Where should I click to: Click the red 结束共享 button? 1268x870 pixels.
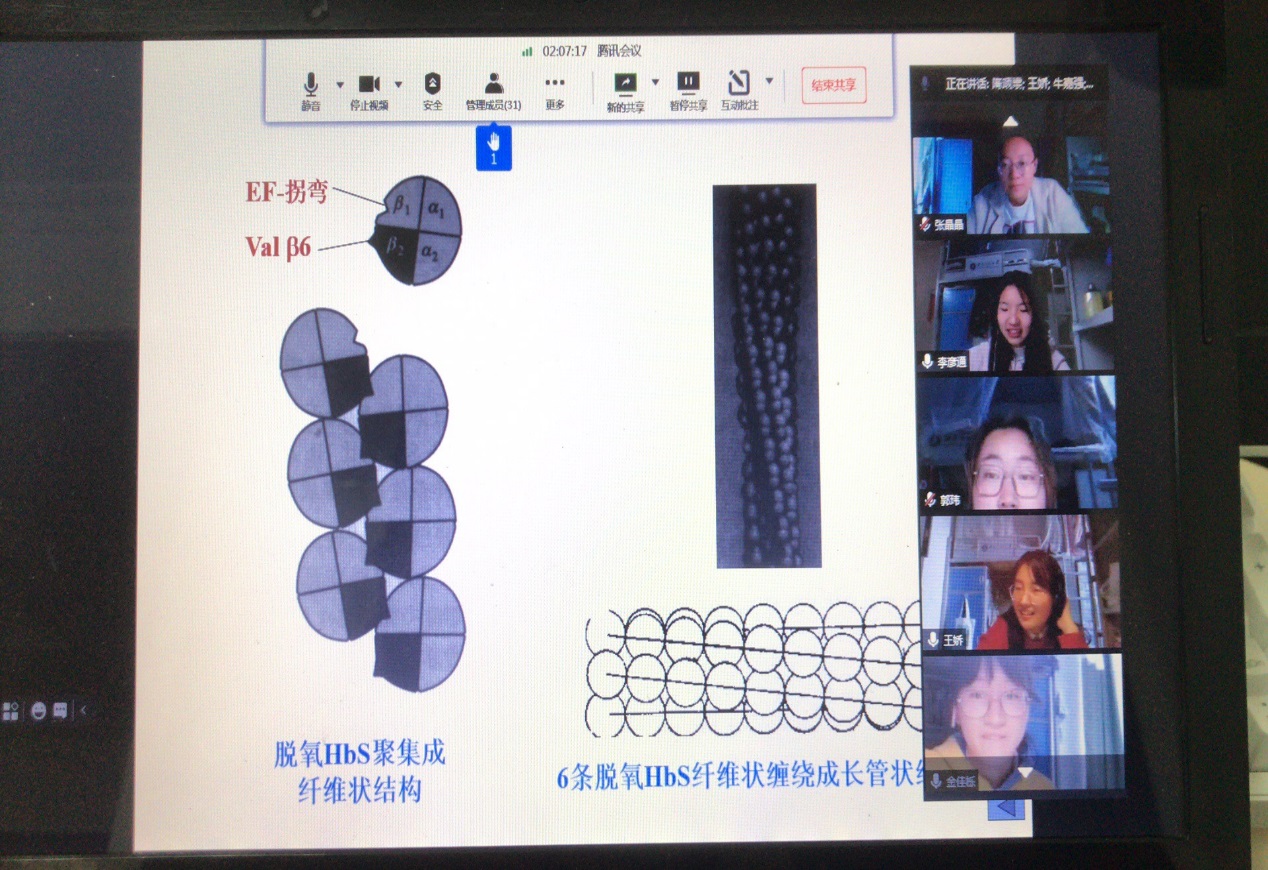click(834, 86)
